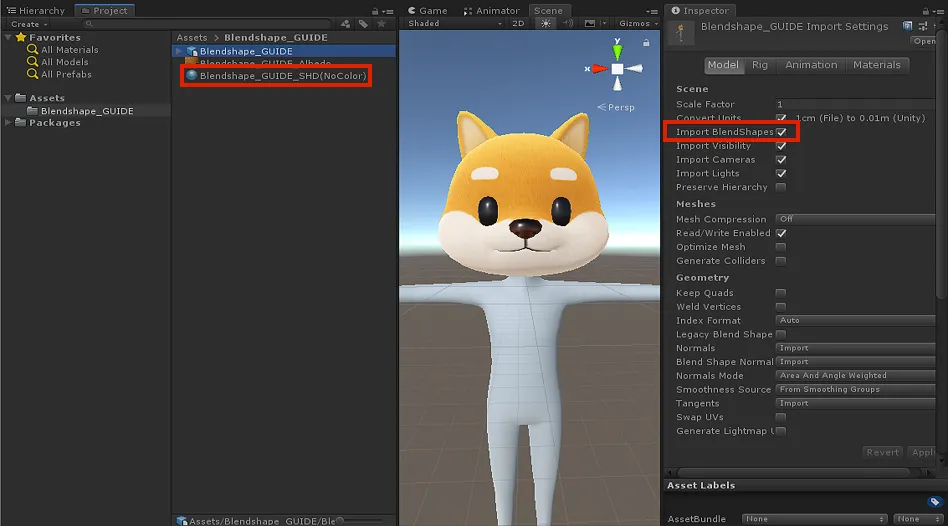Enable the Preserve Hierarchy checkbox

point(781,187)
